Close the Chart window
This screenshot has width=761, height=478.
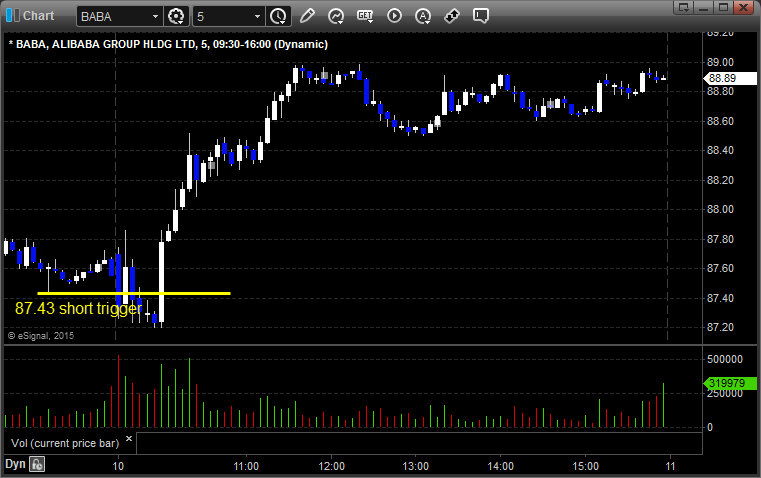click(x=743, y=7)
